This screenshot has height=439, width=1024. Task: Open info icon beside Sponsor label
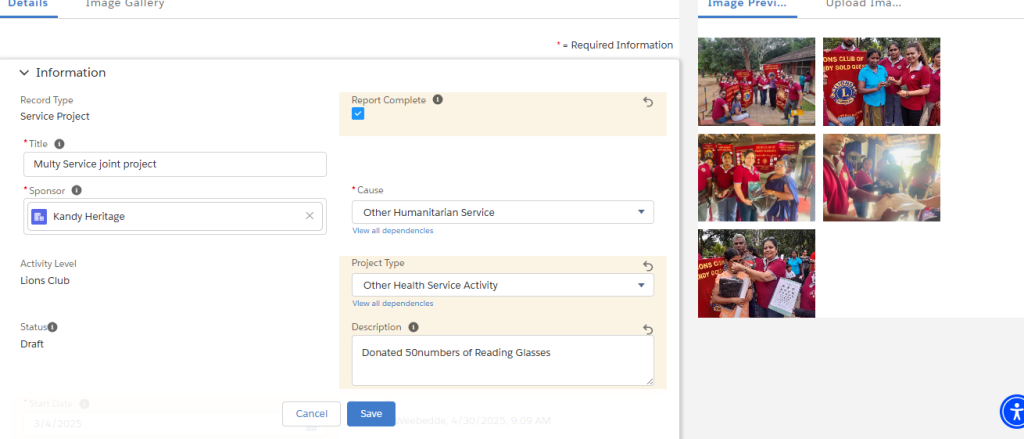[76, 190]
